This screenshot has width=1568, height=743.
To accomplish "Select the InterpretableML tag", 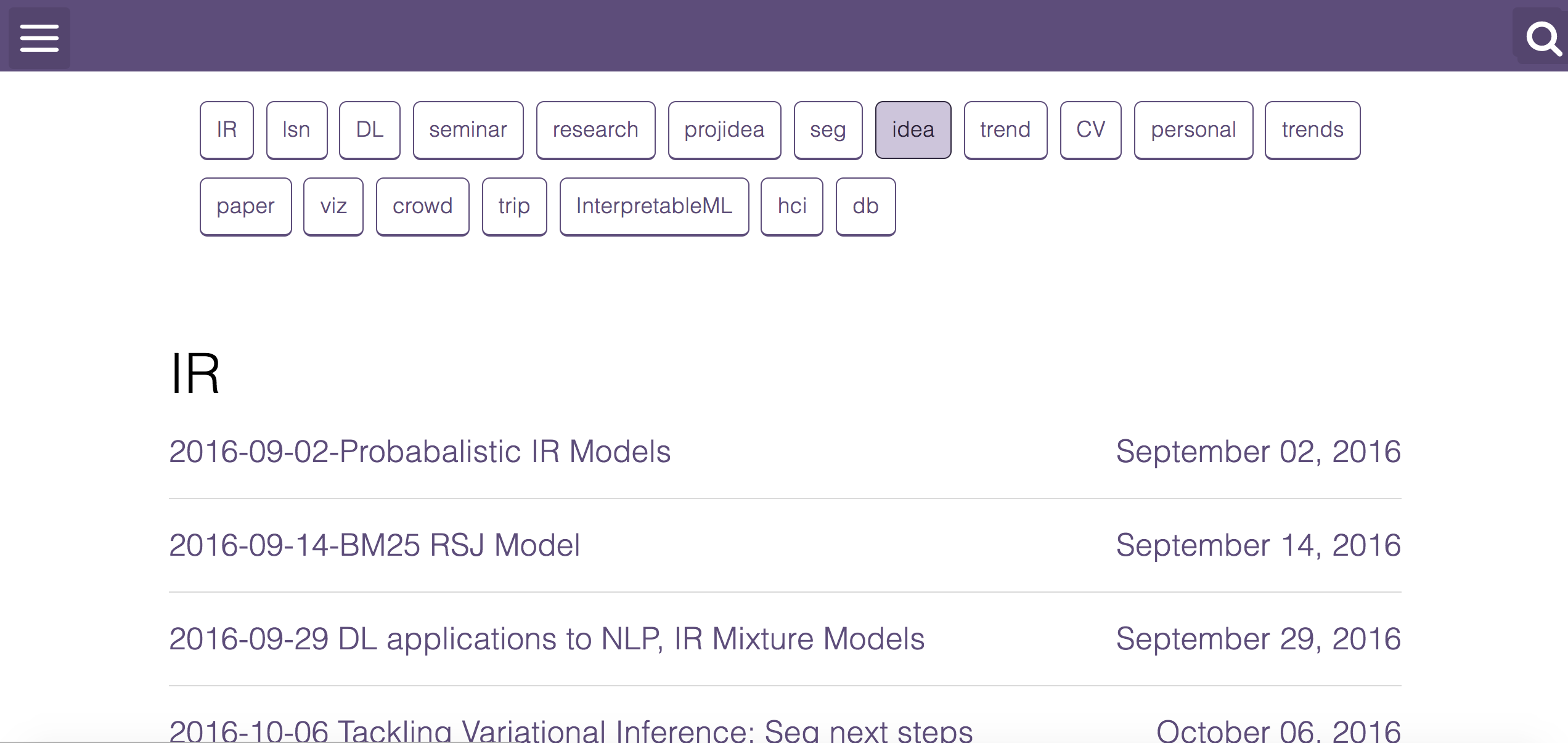I will [x=654, y=206].
